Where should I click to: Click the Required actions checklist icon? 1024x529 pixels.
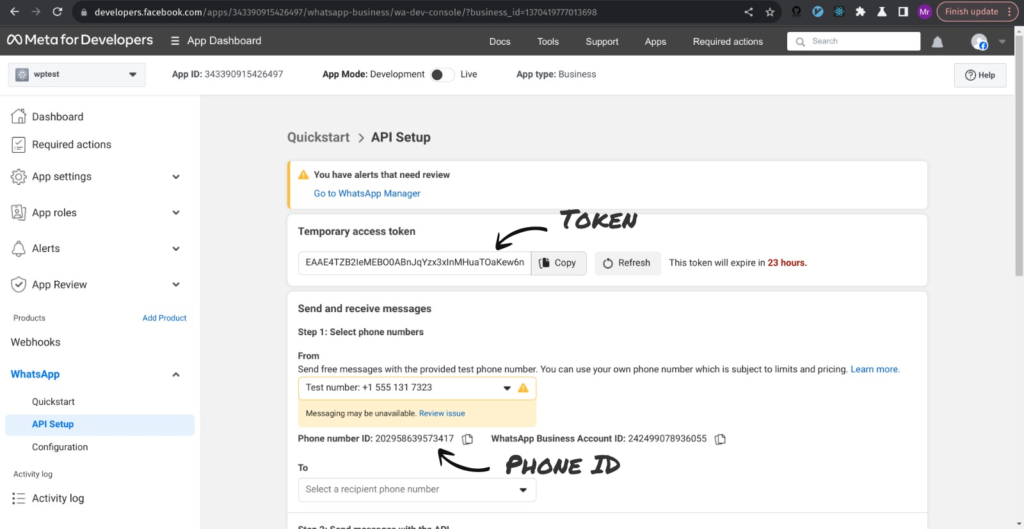pyautogui.click(x=19, y=144)
